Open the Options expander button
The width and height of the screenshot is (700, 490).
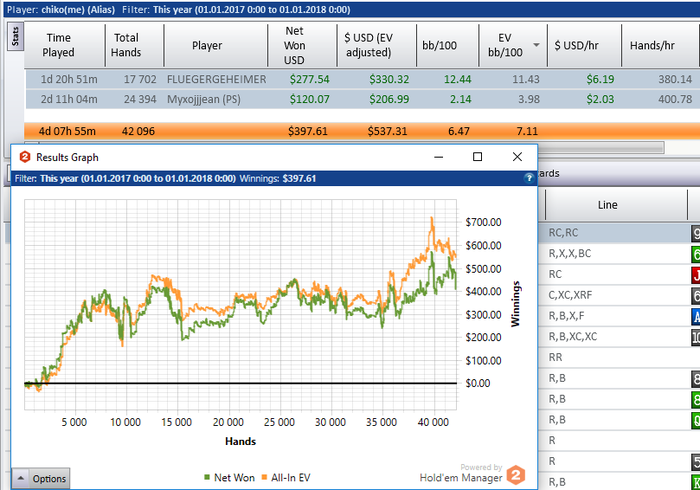click(x=41, y=478)
